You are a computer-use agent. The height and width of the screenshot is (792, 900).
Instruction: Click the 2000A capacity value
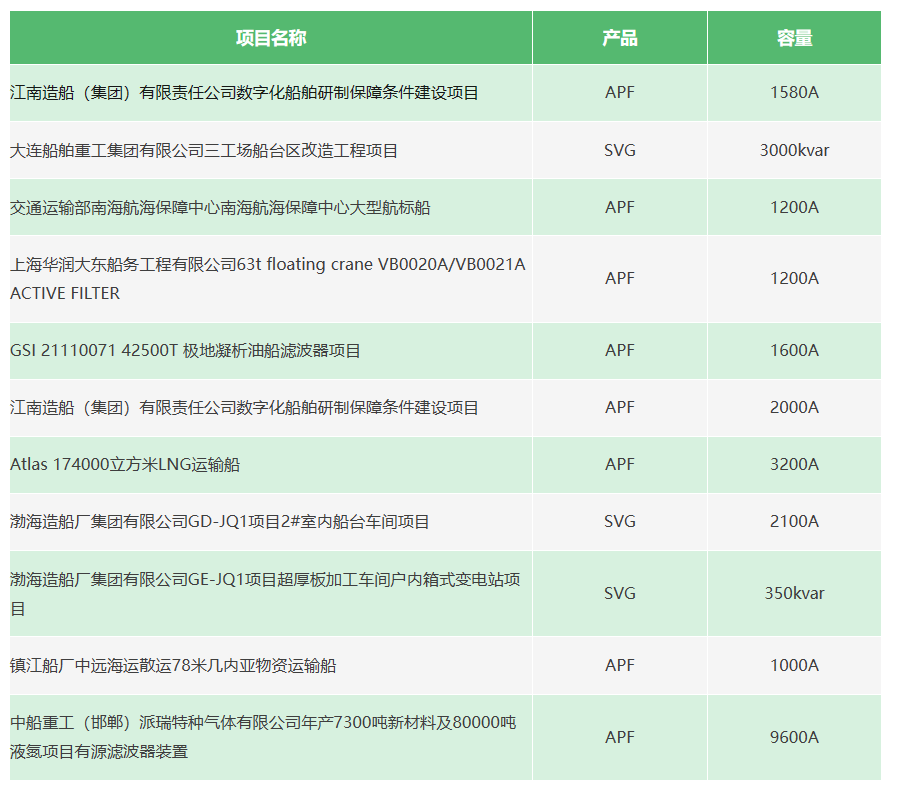pyautogui.click(x=794, y=407)
